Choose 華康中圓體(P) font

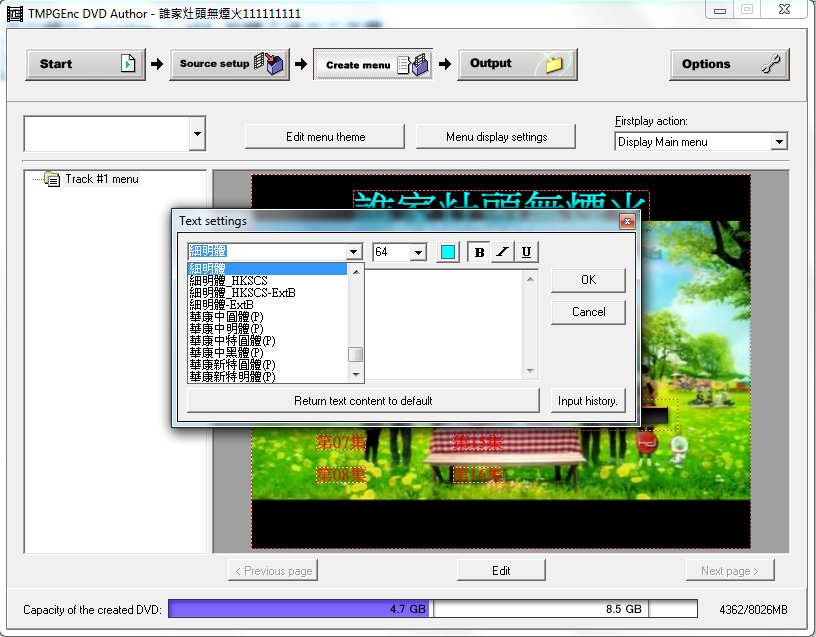[226, 317]
